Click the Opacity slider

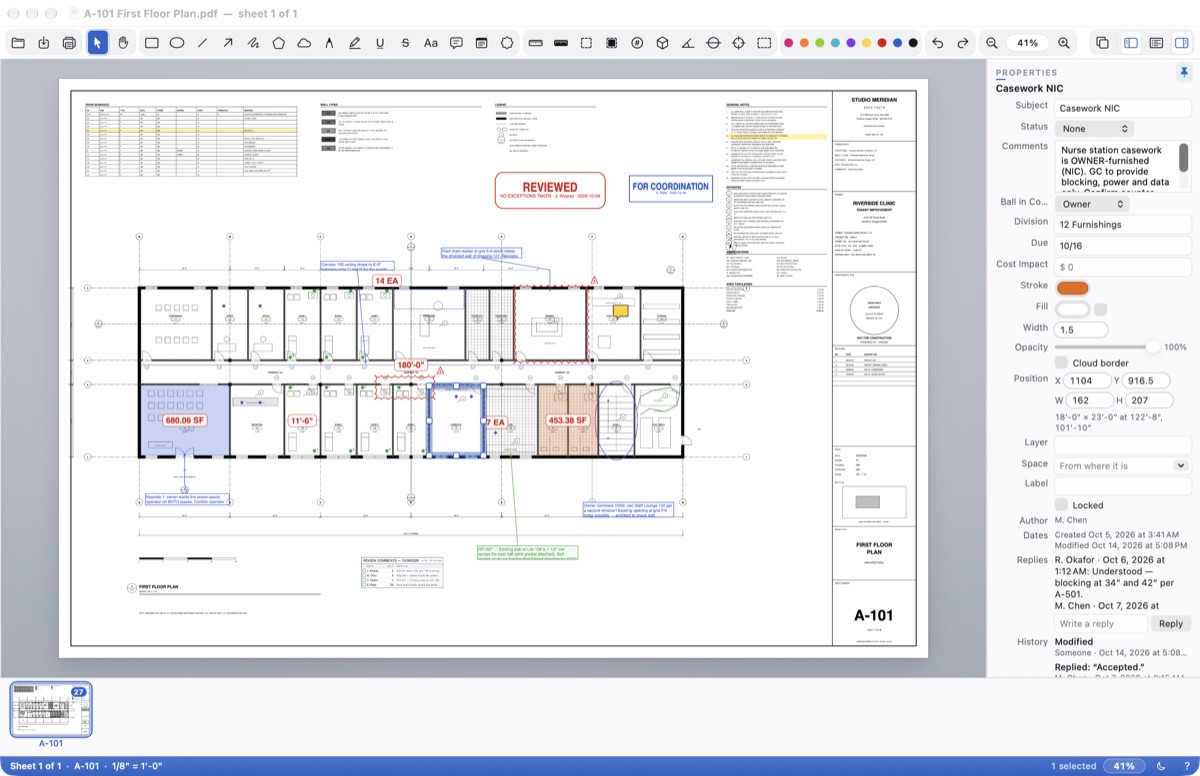[1107, 347]
